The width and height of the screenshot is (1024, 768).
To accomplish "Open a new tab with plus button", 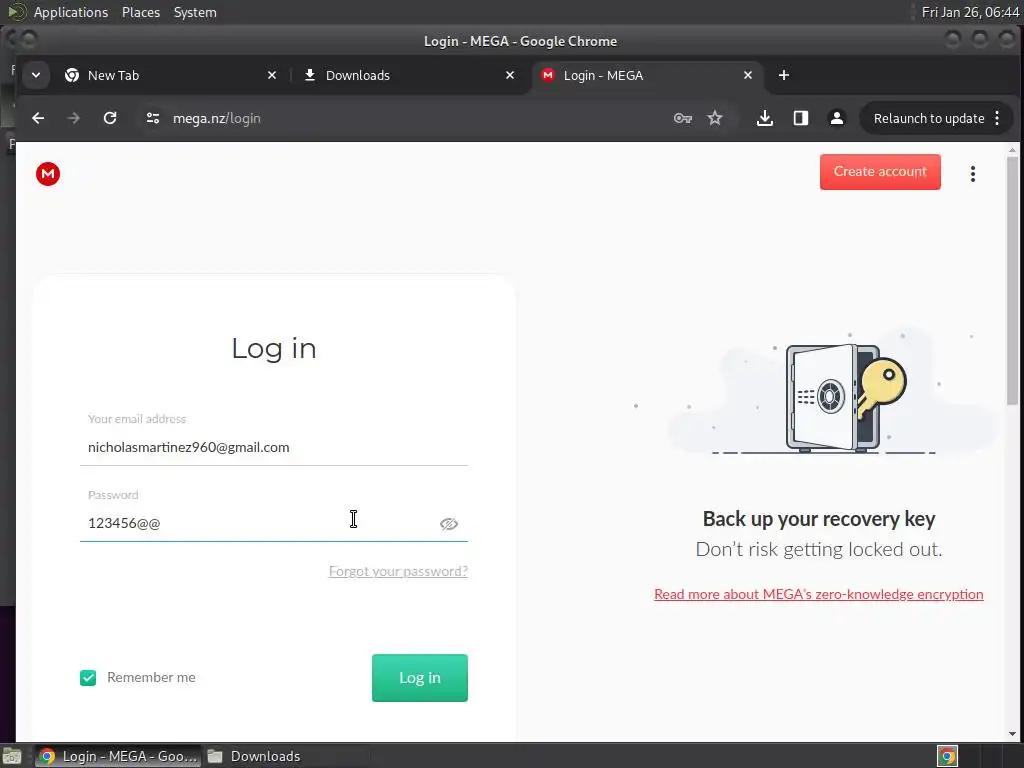I will pos(784,75).
